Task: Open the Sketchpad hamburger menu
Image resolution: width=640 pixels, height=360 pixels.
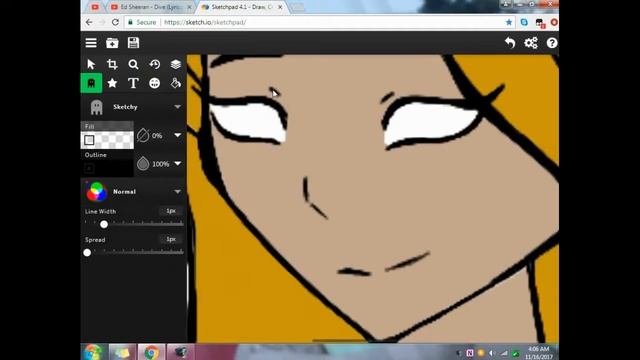Action: tap(91, 43)
